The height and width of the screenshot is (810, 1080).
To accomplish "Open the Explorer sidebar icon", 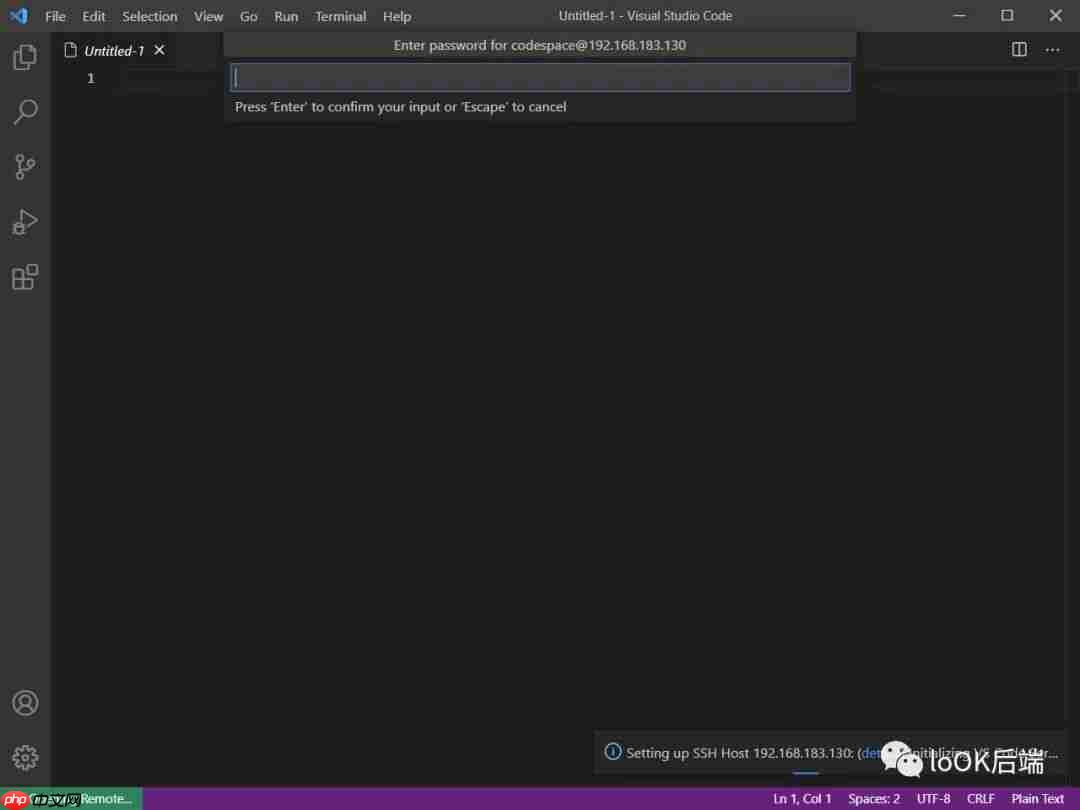I will pyautogui.click(x=24, y=57).
